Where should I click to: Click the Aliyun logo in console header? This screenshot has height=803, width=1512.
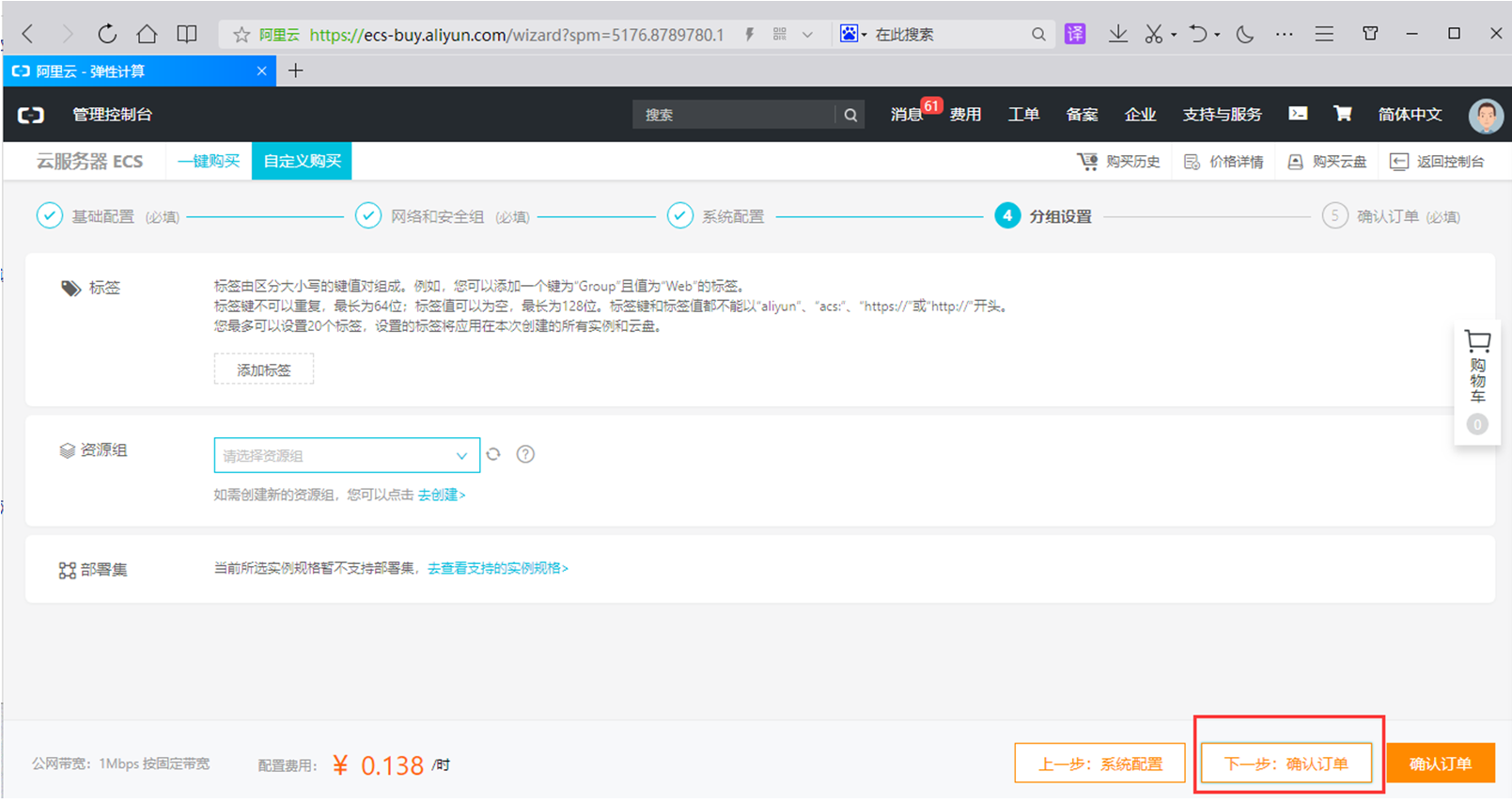(31, 115)
